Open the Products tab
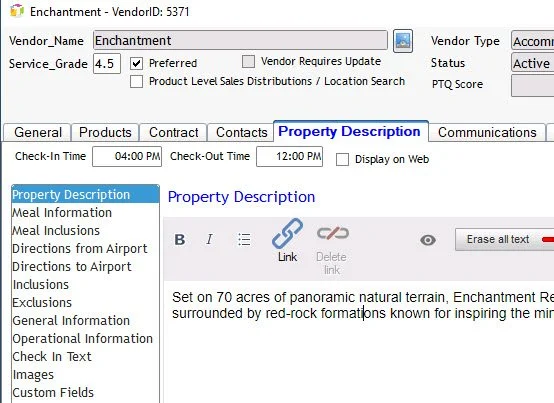 click(105, 132)
